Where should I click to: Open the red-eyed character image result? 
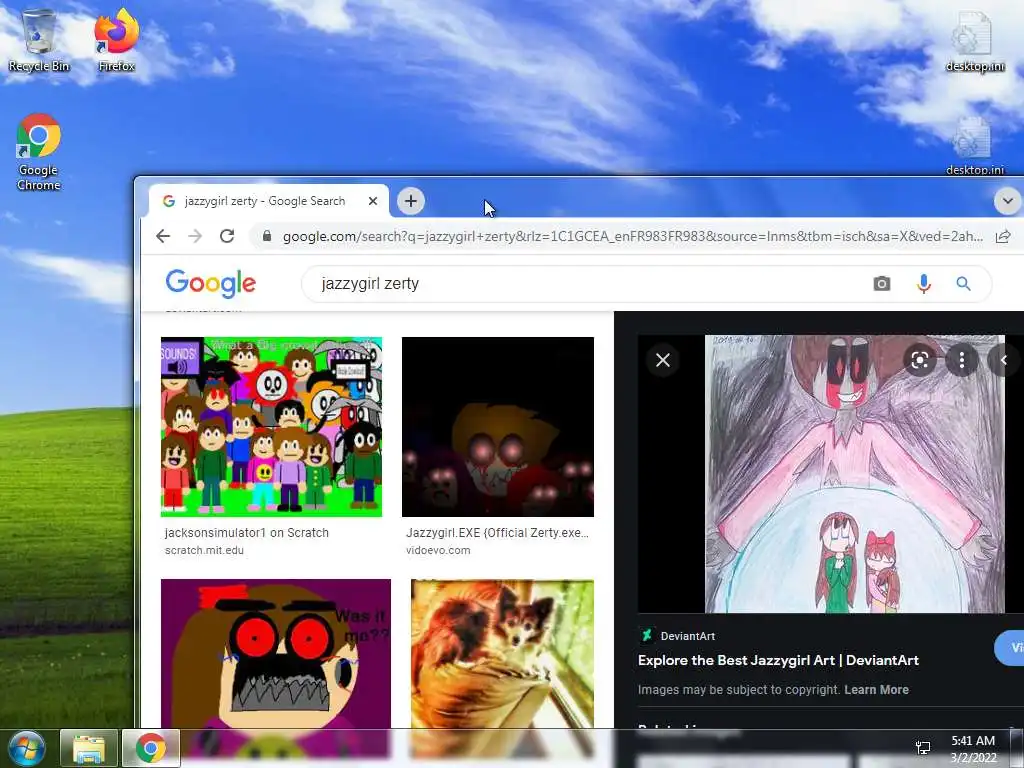(x=276, y=654)
